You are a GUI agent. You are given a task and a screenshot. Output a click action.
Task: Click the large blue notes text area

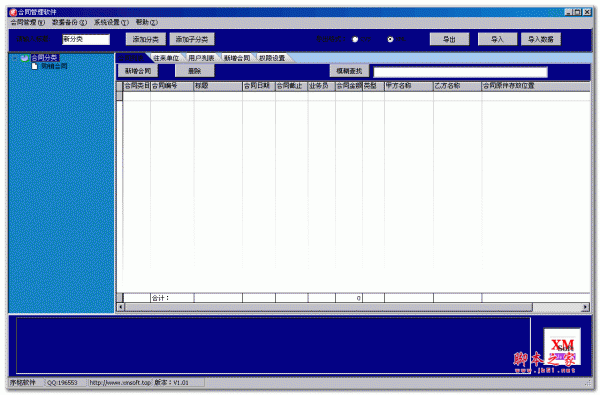(x=273, y=346)
